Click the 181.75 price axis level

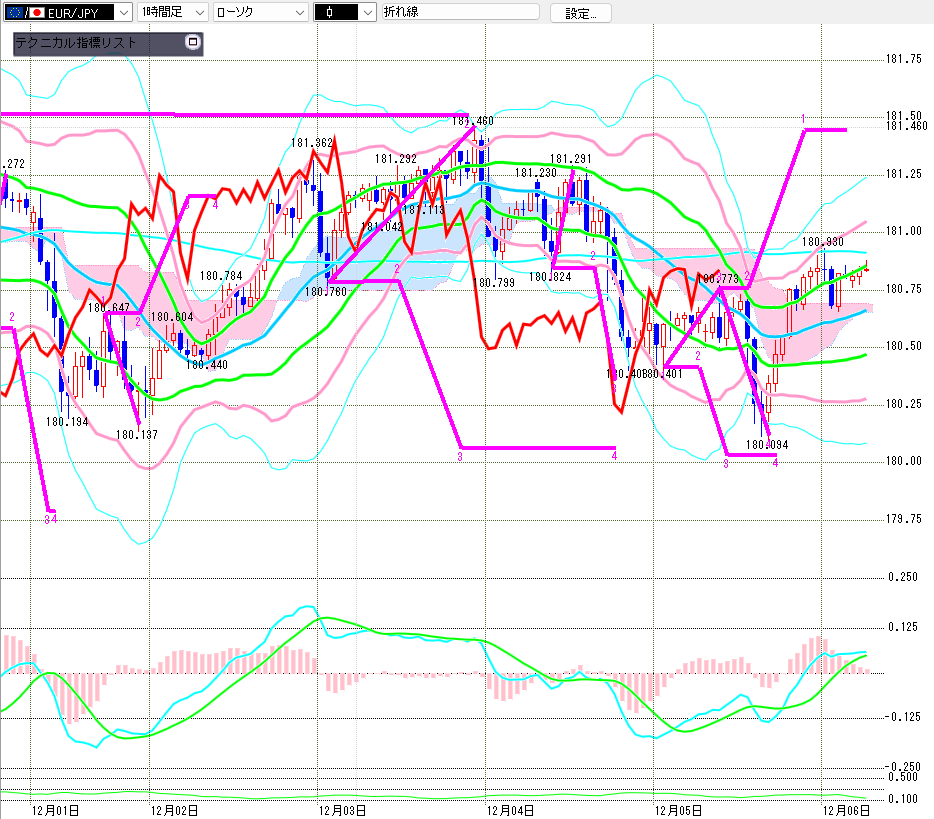point(903,60)
